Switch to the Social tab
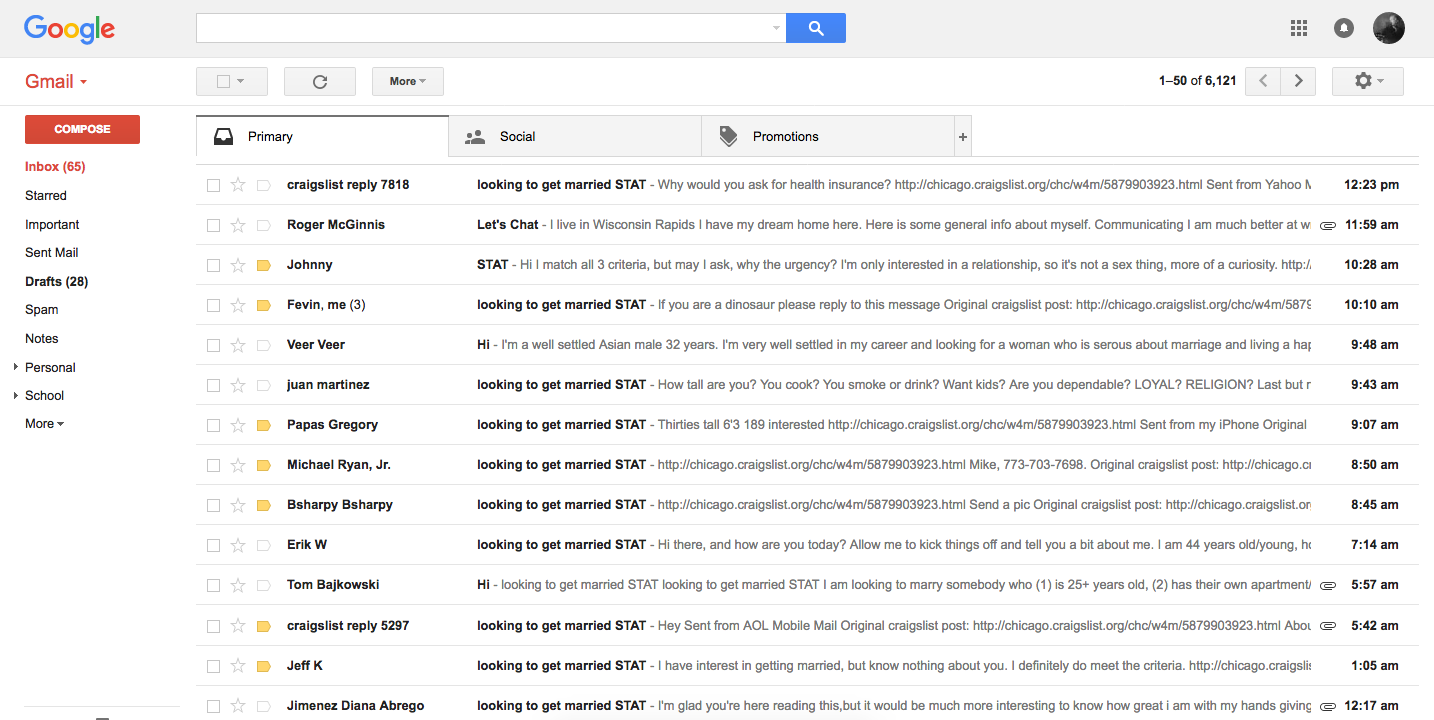 [x=575, y=137]
